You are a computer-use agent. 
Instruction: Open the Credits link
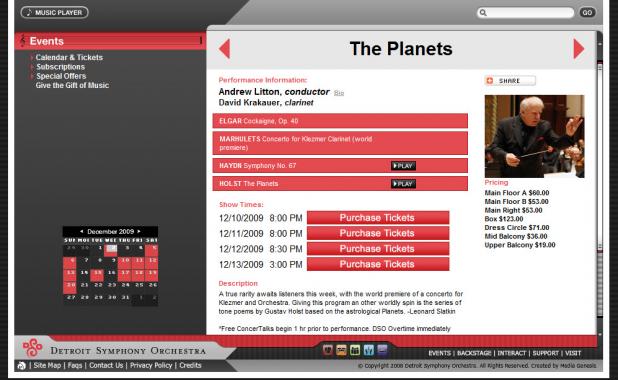tap(190, 365)
